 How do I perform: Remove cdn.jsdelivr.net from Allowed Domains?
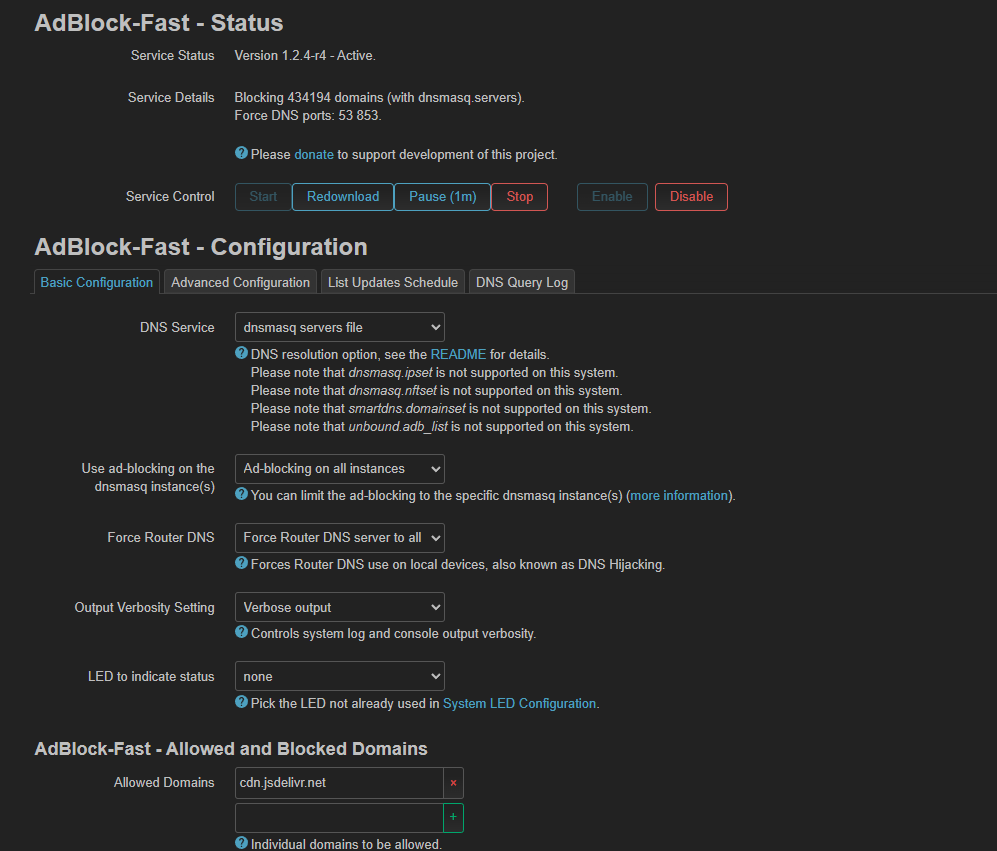coord(453,783)
